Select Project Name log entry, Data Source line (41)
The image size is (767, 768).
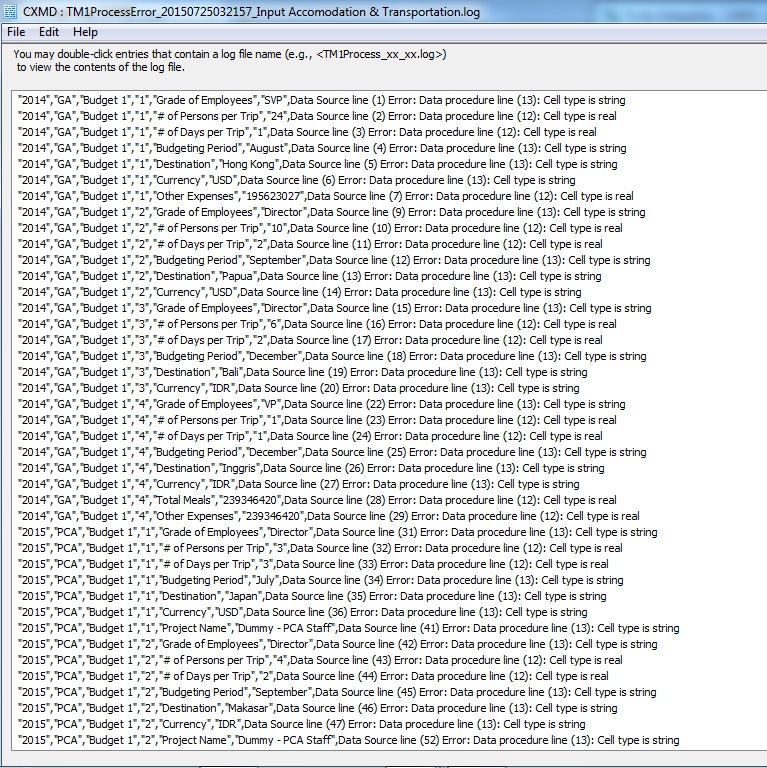tap(349, 628)
